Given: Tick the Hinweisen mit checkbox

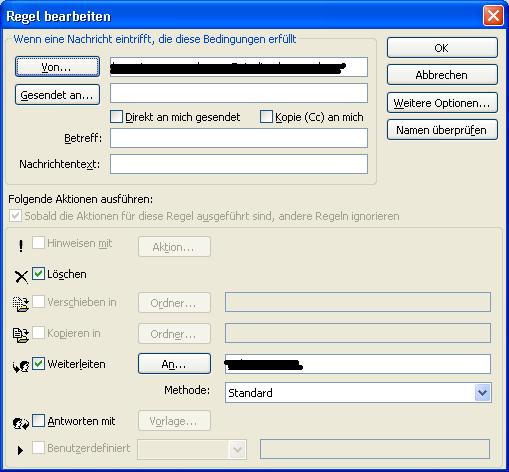Looking at the screenshot, I should click(x=38, y=243).
